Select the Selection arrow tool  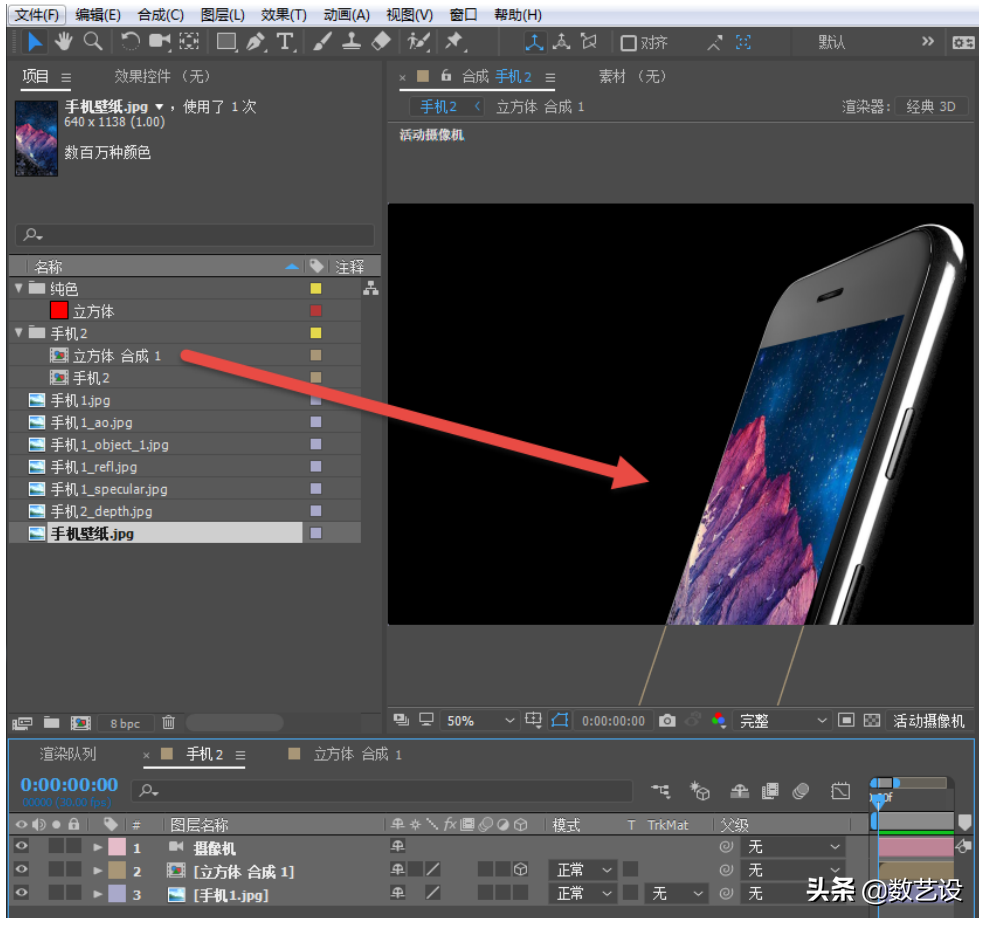[x=34, y=42]
